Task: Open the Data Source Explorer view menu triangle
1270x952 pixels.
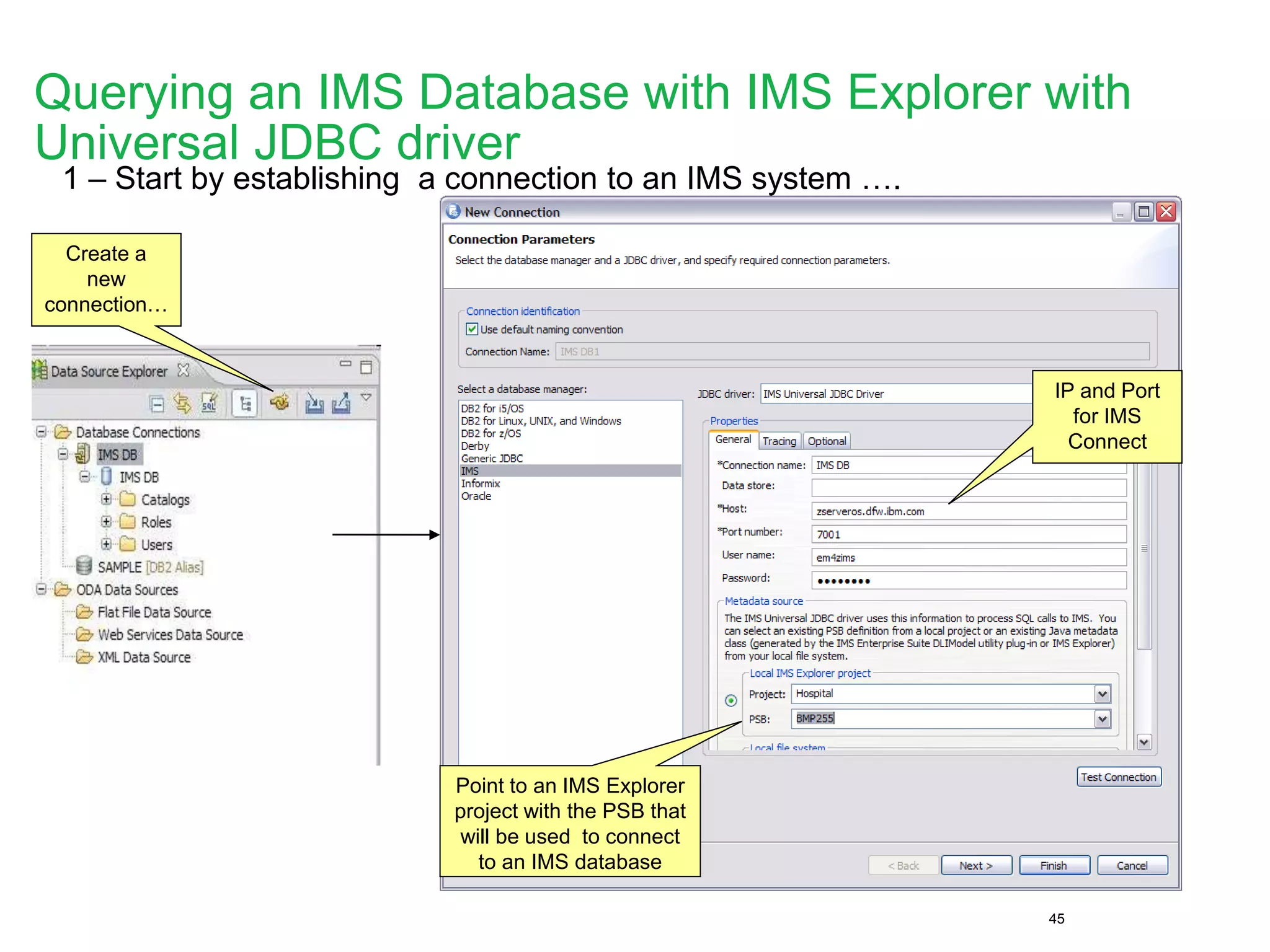Action: click(366, 397)
